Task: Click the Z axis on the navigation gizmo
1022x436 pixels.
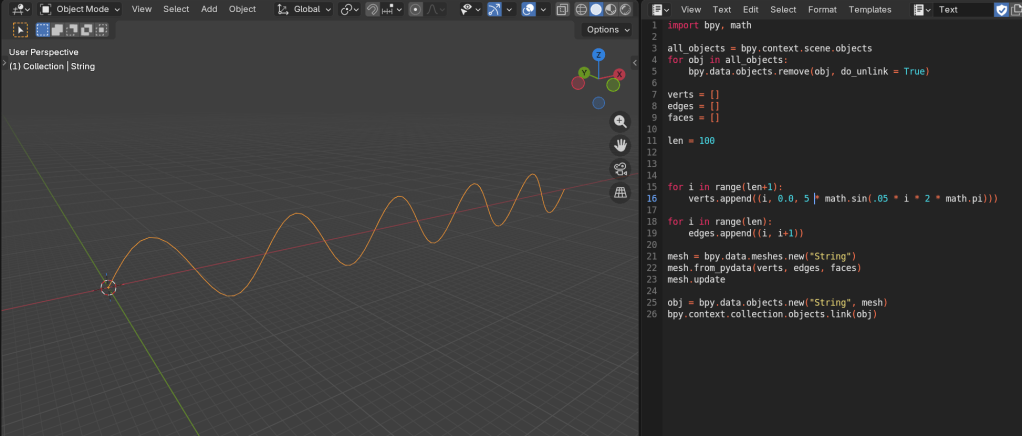Action: click(598, 56)
